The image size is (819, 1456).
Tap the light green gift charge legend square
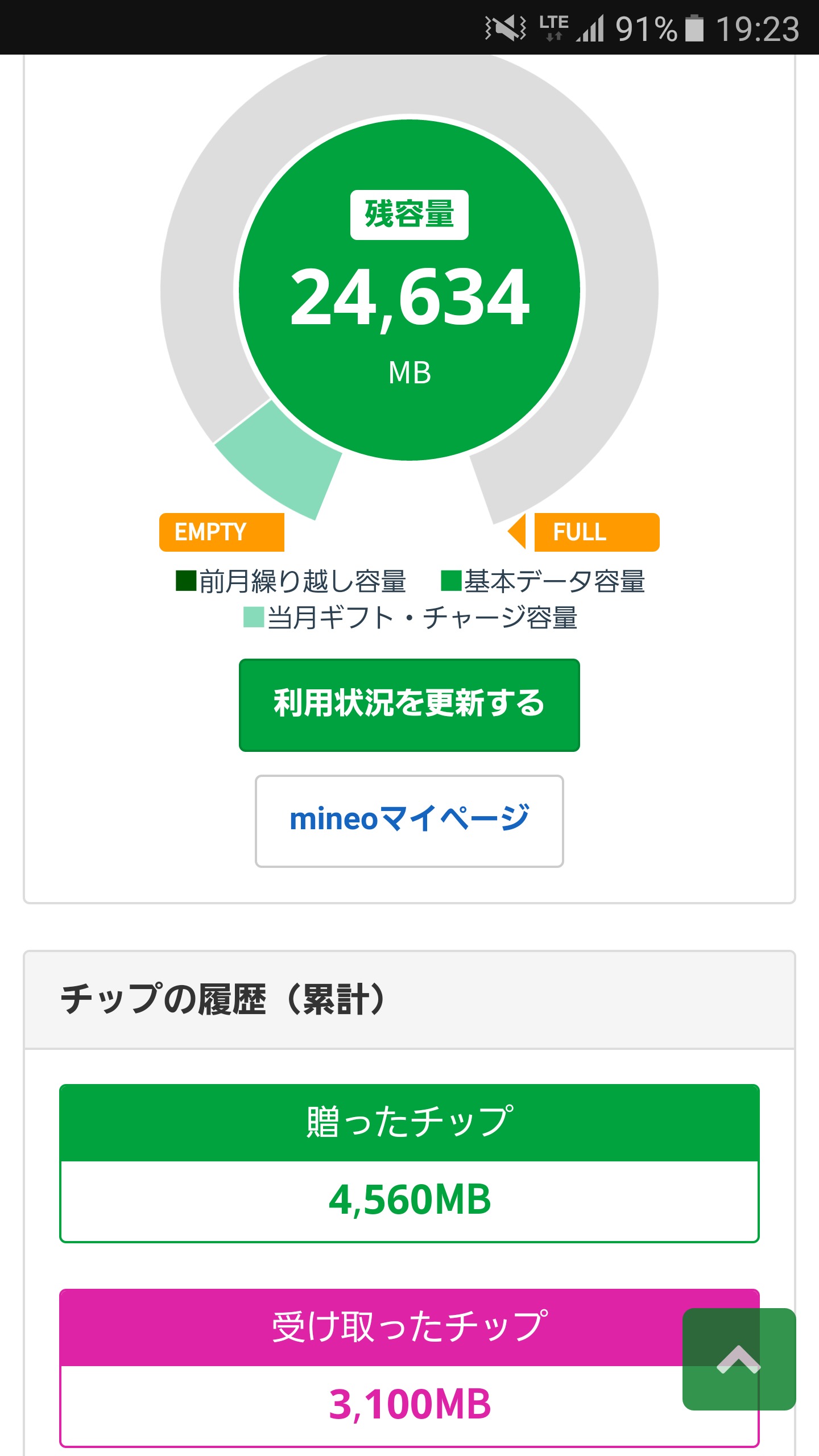pyautogui.click(x=253, y=617)
